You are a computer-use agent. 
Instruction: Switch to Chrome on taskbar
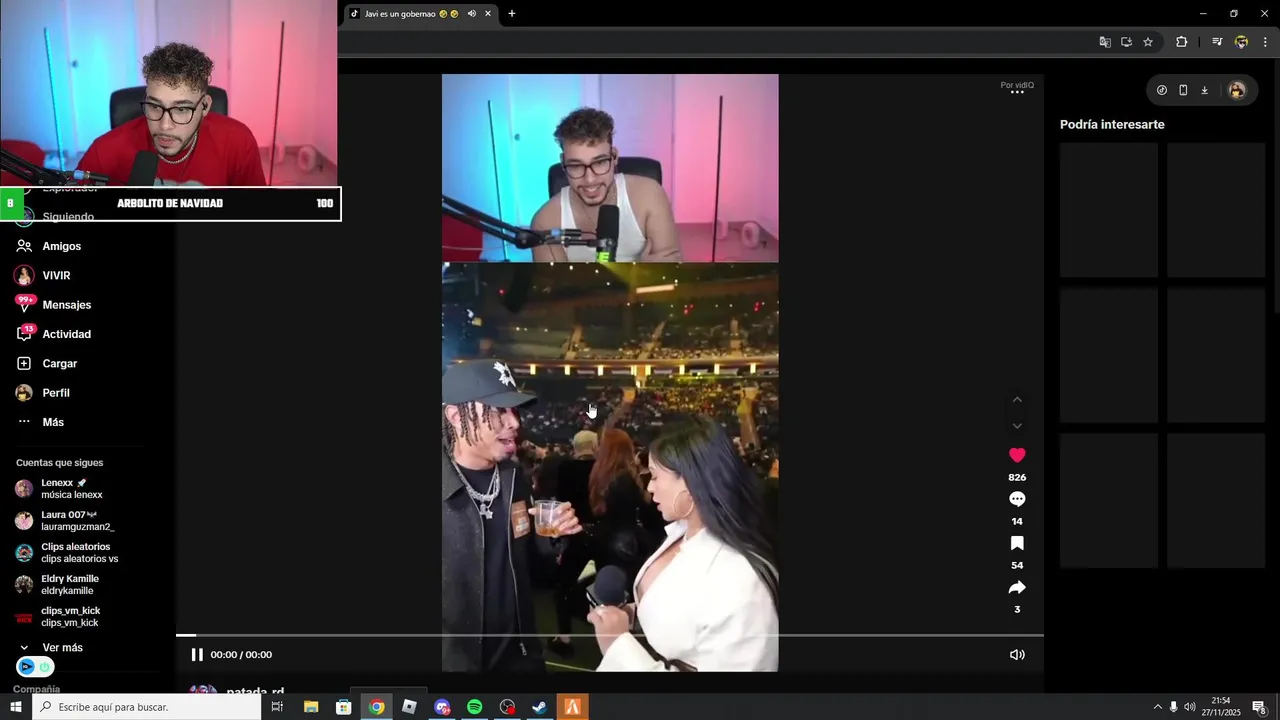376,707
